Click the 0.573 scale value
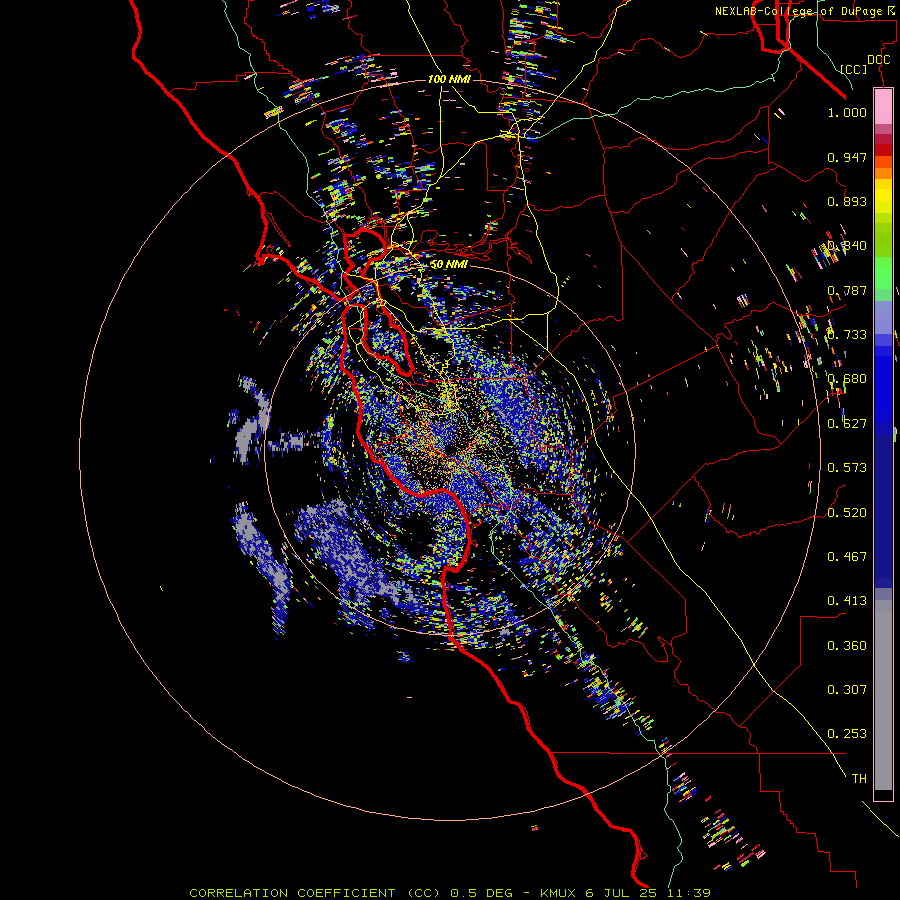Image resolution: width=900 pixels, height=900 pixels. tap(847, 468)
